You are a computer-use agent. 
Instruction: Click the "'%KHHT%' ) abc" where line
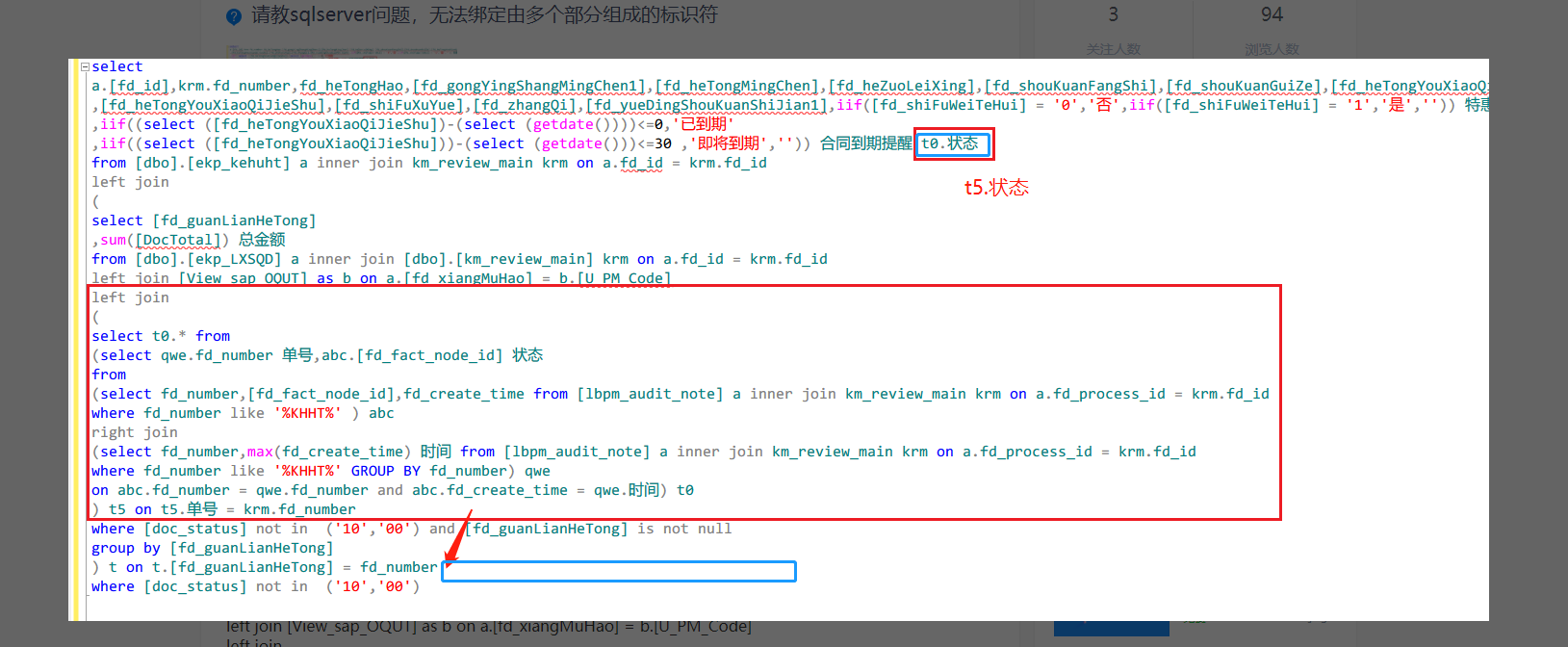click(243, 413)
